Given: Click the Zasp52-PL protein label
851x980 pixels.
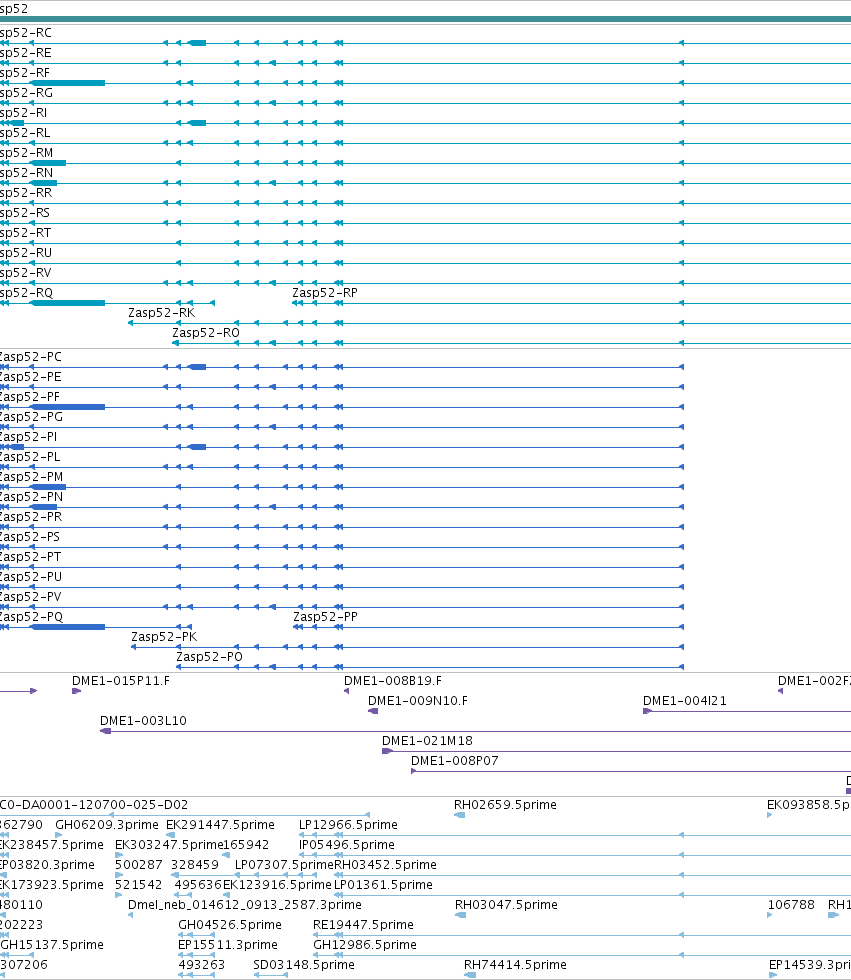Looking at the screenshot, I should coord(29,456).
